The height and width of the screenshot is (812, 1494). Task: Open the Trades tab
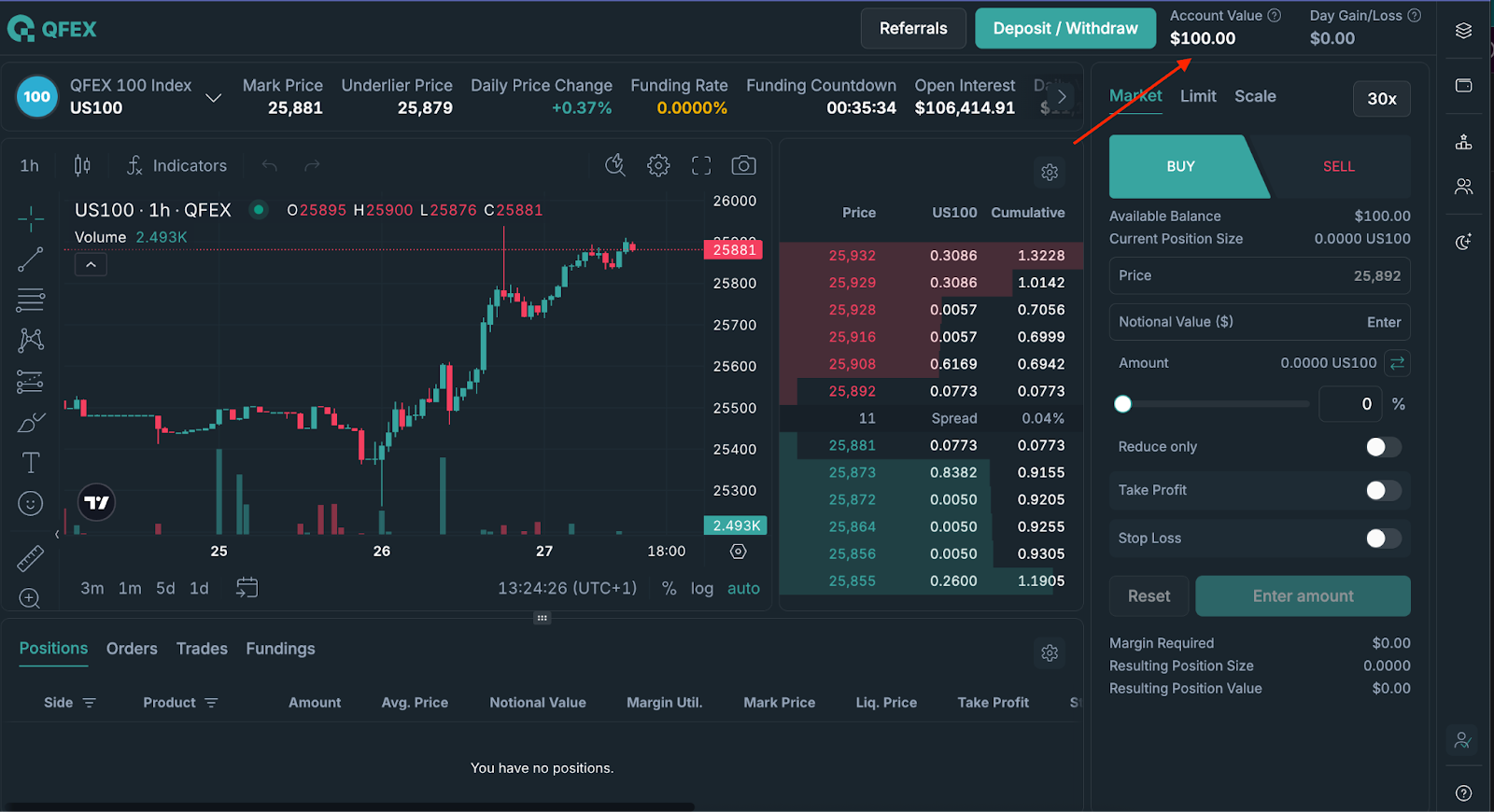click(202, 649)
